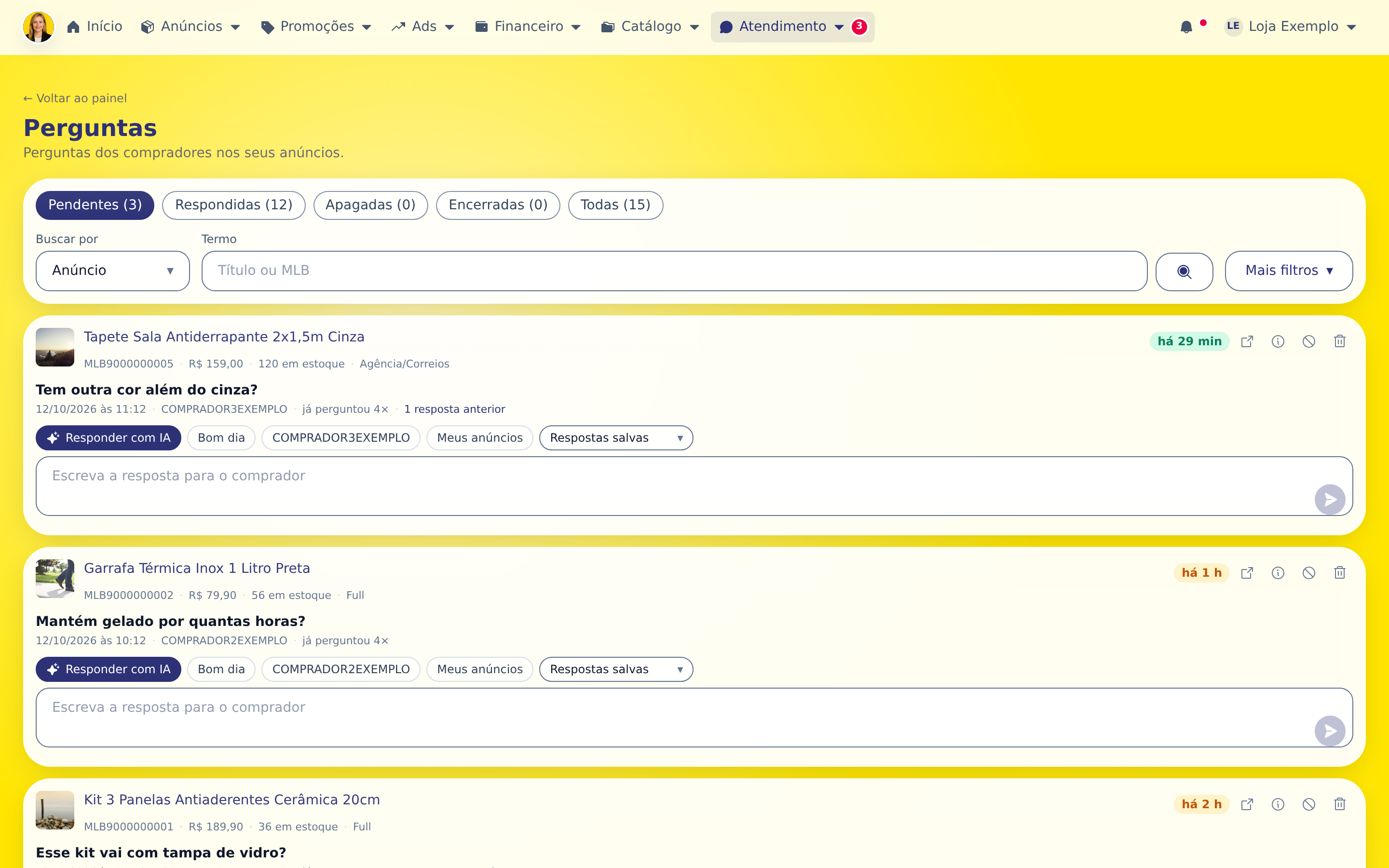Click the 'há 29 min' time badge
Image resolution: width=1389 pixels, height=868 pixels.
tap(1189, 341)
